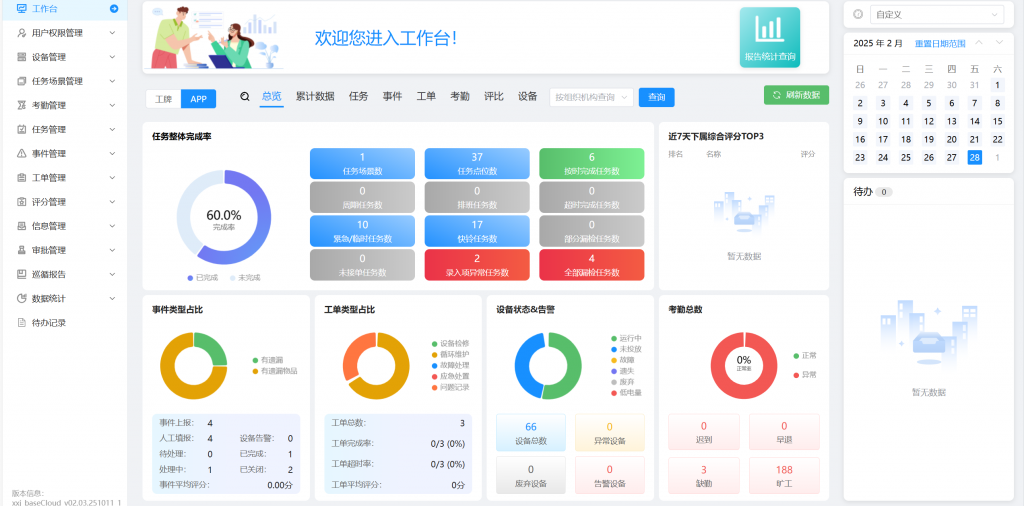Toggle the 已完成 legend in completion chart
1024x506 pixels.
(x=206, y=277)
